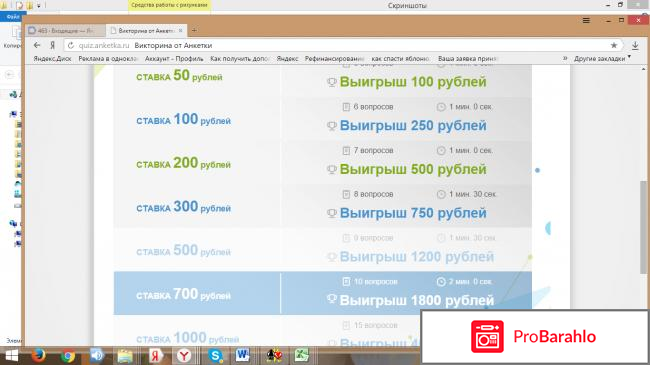The height and width of the screenshot is (365, 650).
Task: Click the Выигрыш 500 рублей text
Action: point(413,169)
